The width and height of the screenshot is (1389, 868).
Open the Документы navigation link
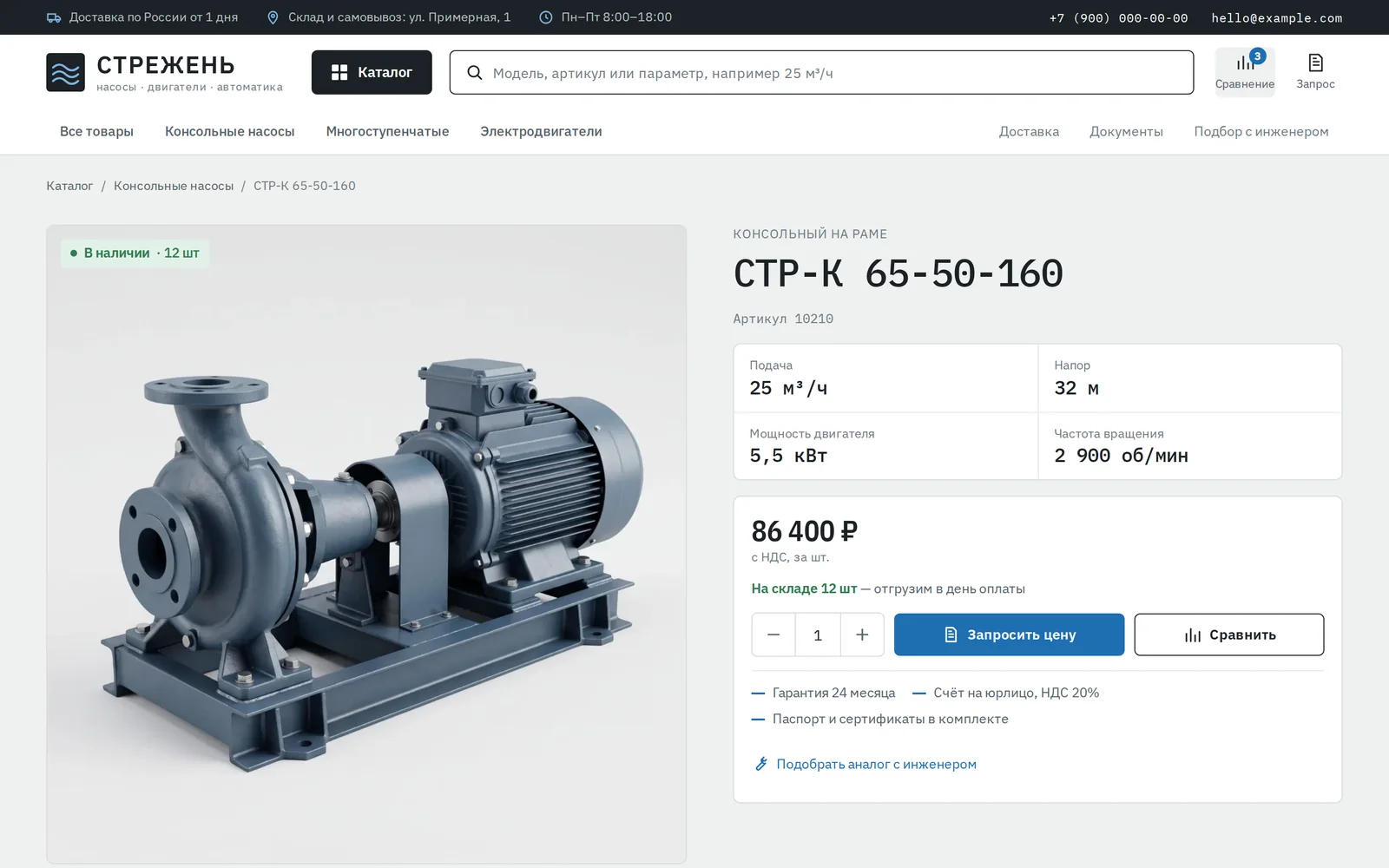click(1126, 131)
